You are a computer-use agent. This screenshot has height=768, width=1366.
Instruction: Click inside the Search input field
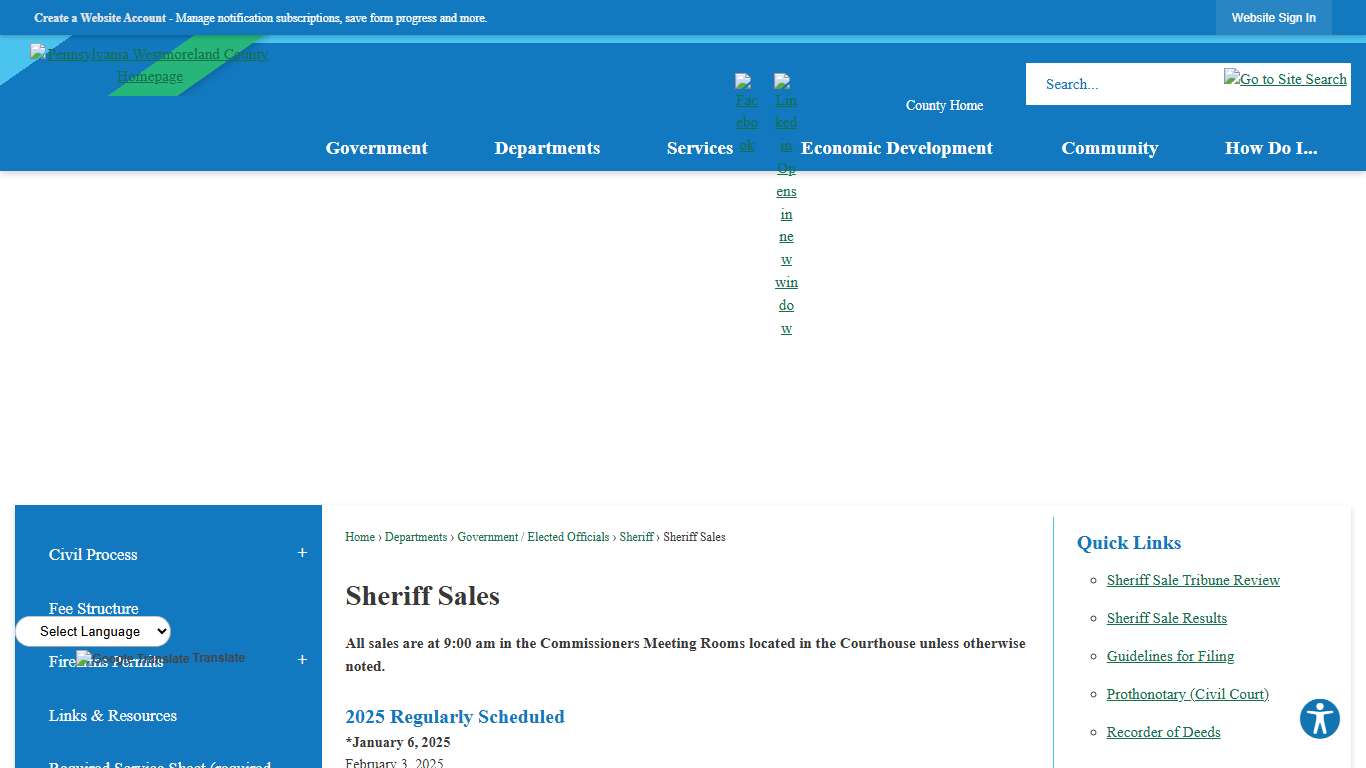pyautogui.click(x=1120, y=84)
